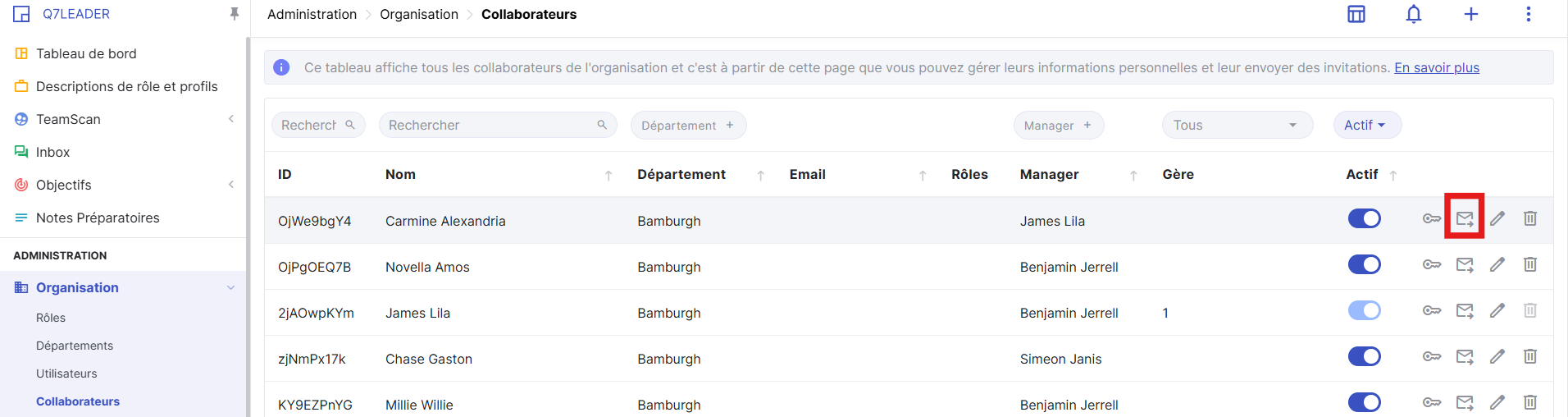Toggle active switch for Carmine Alexandria
This screenshot has height=417, width=1568.
tap(1364, 218)
